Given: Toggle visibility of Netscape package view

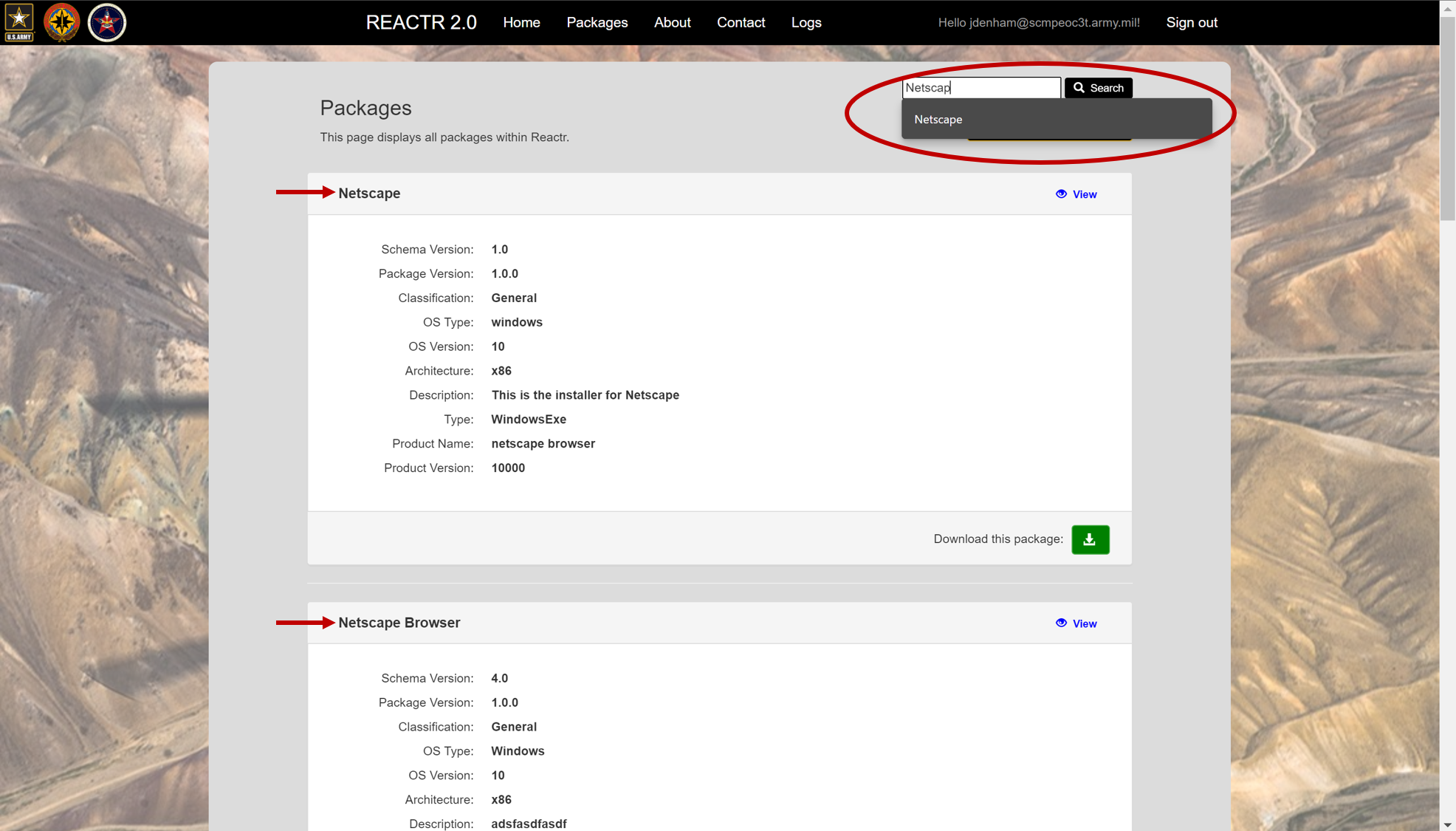Looking at the screenshot, I should pyautogui.click(x=1076, y=193).
